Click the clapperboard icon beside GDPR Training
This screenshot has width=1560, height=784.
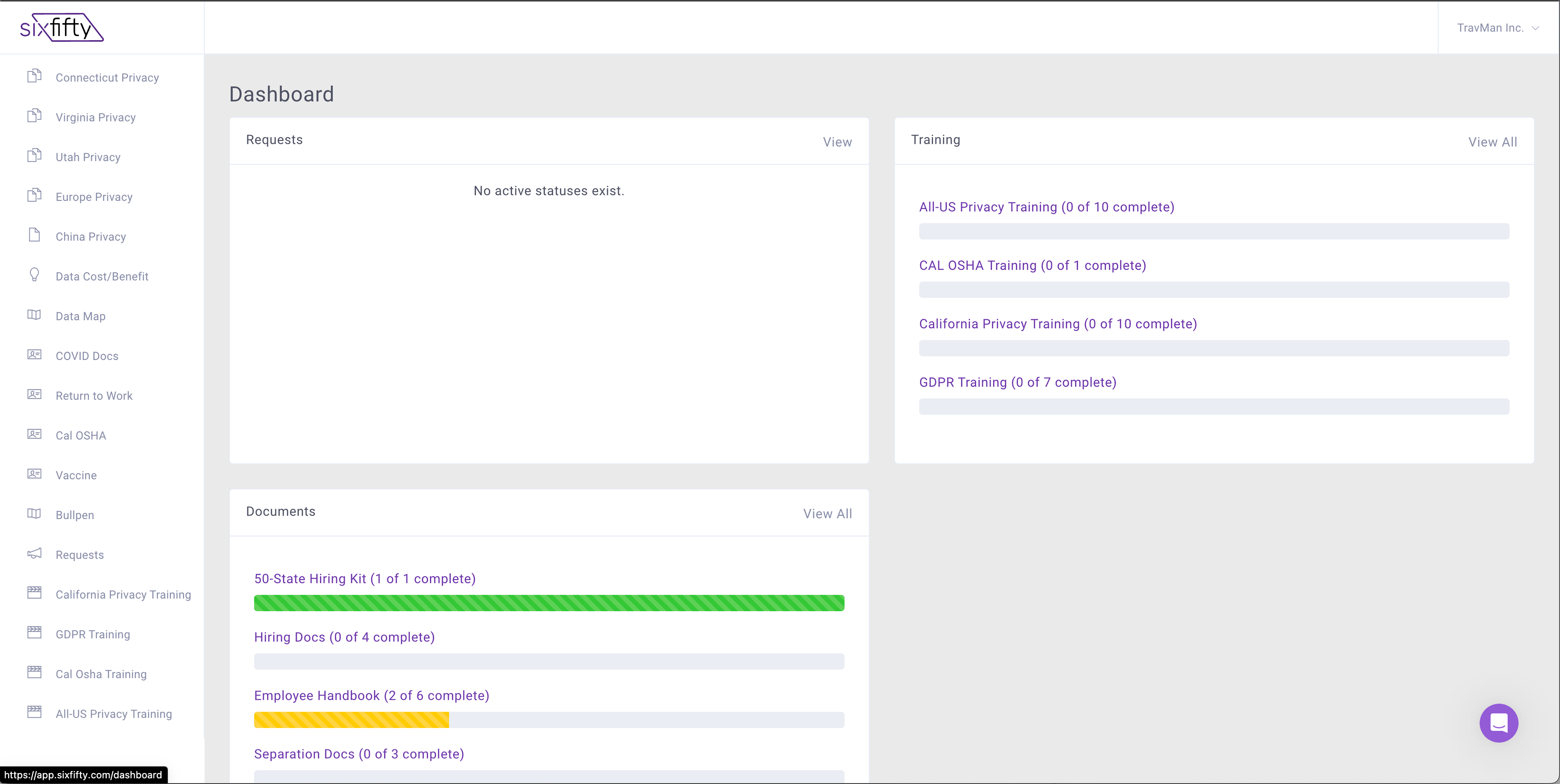tap(35, 633)
